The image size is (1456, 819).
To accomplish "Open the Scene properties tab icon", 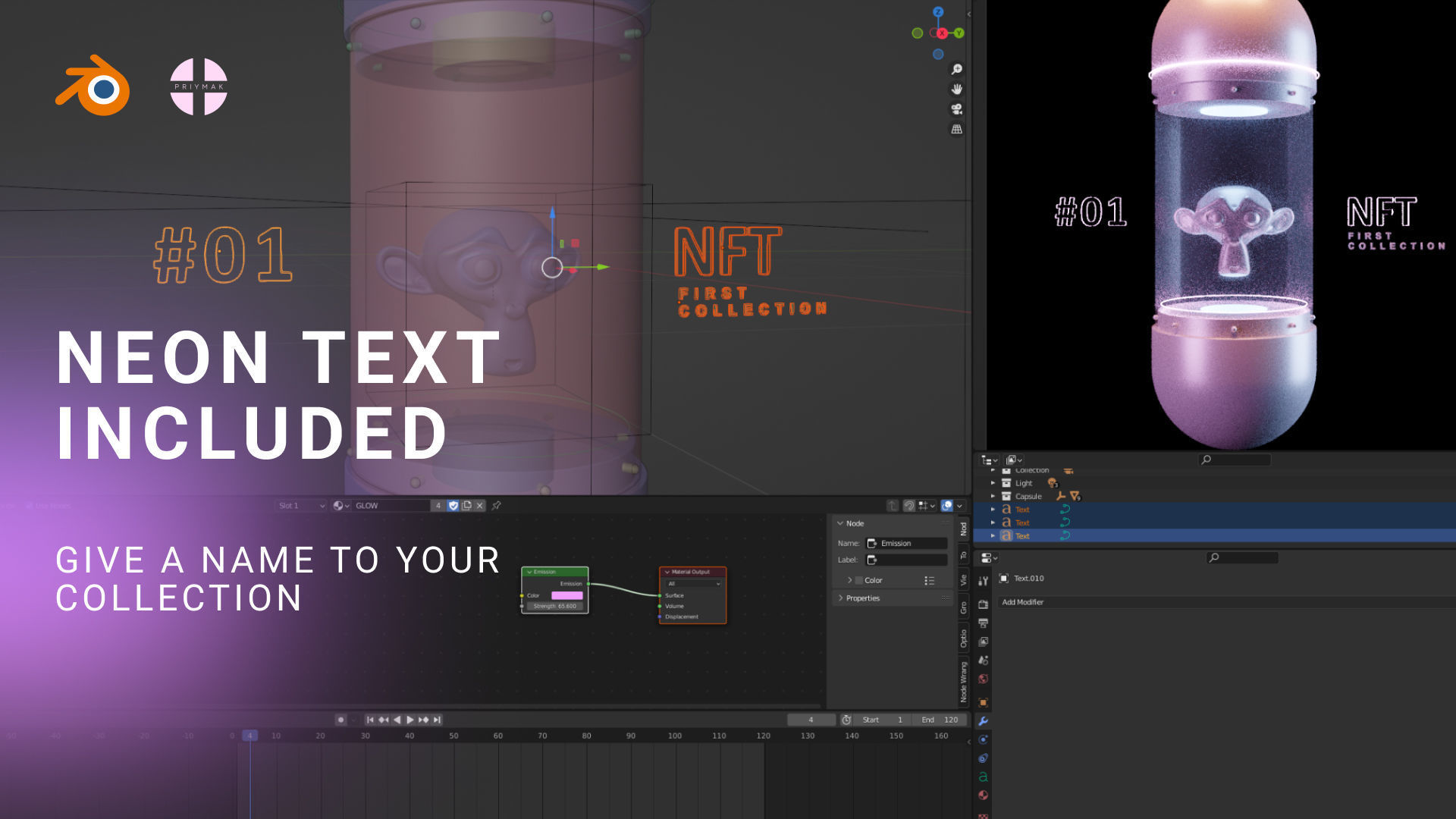I will pyautogui.click(x=984, y=661).
